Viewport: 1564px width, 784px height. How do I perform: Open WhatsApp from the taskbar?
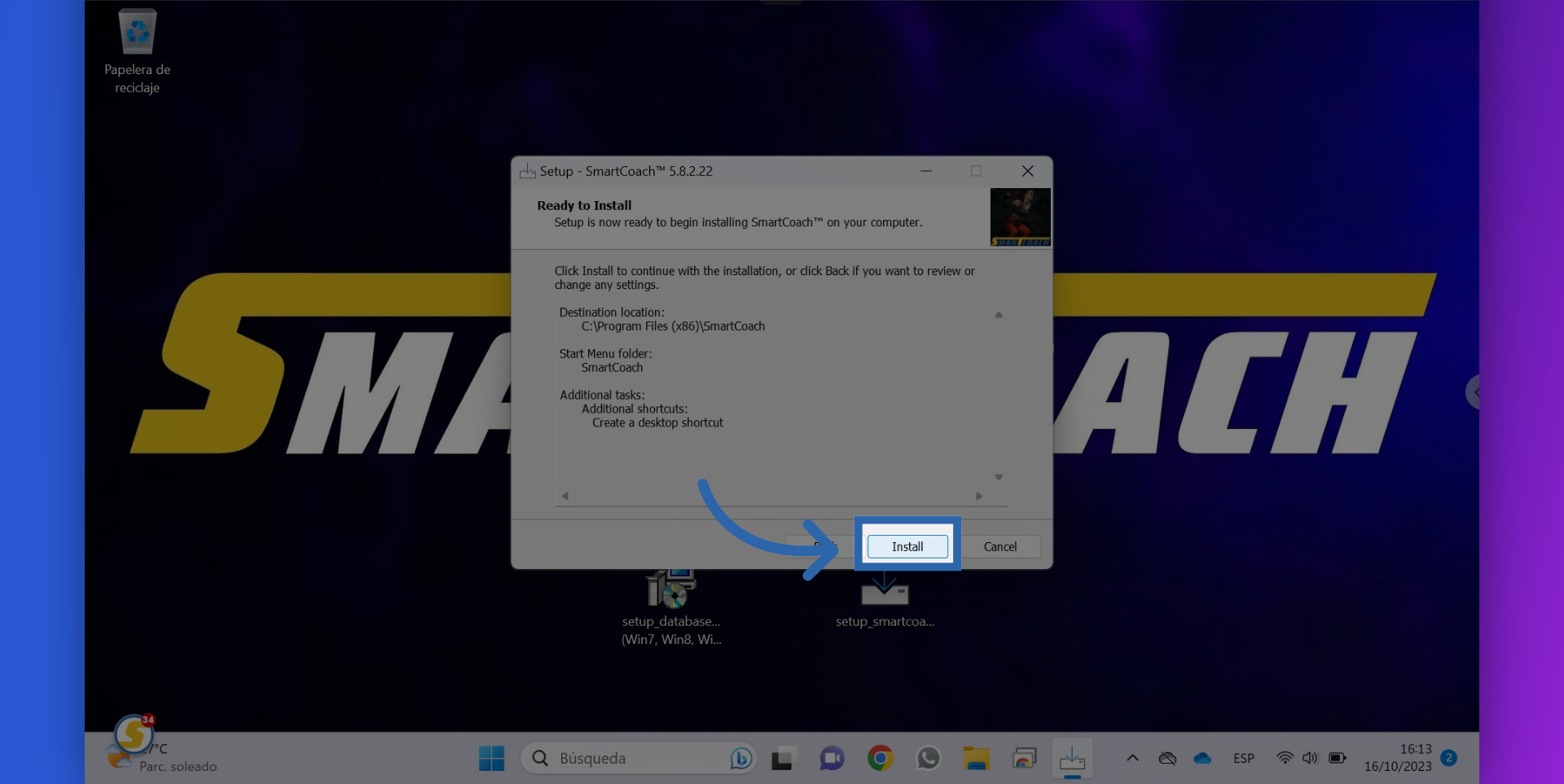pos(928,758)
